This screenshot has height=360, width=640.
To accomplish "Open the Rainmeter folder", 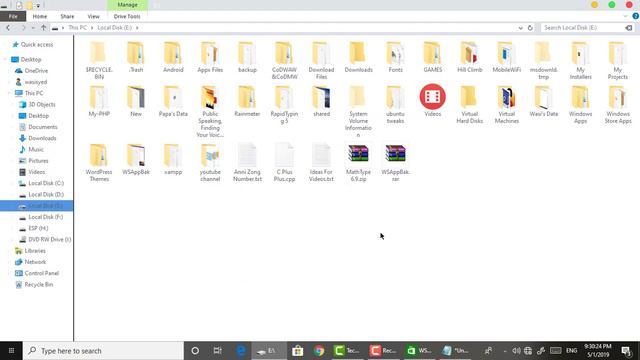I will pyautogui.click(x=247, y=102).
